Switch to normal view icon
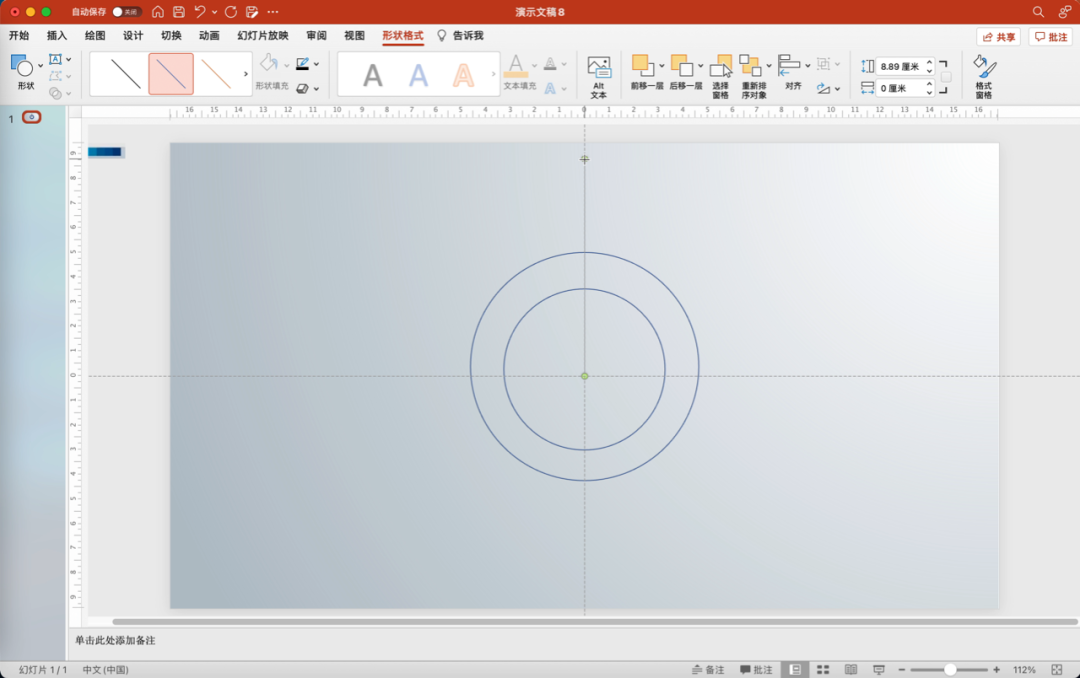 tap(795, 670)
